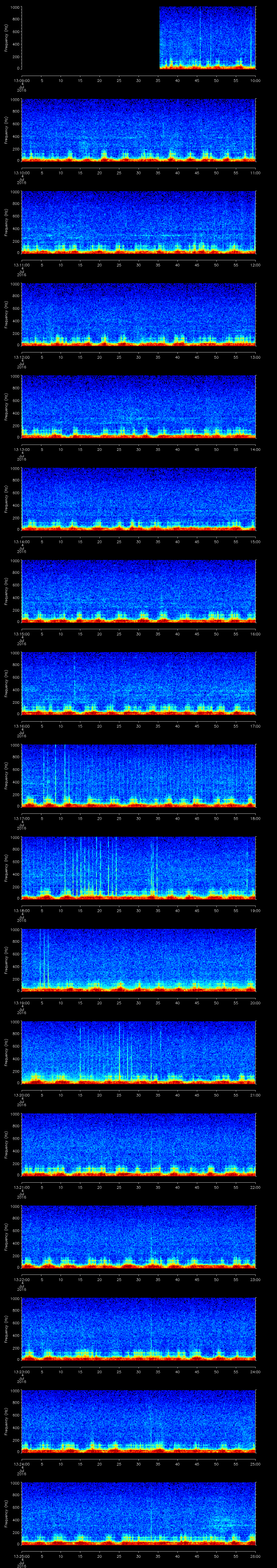
Task: Click the spectrogram starting at 13:17:00
Action: pos(138,775)
